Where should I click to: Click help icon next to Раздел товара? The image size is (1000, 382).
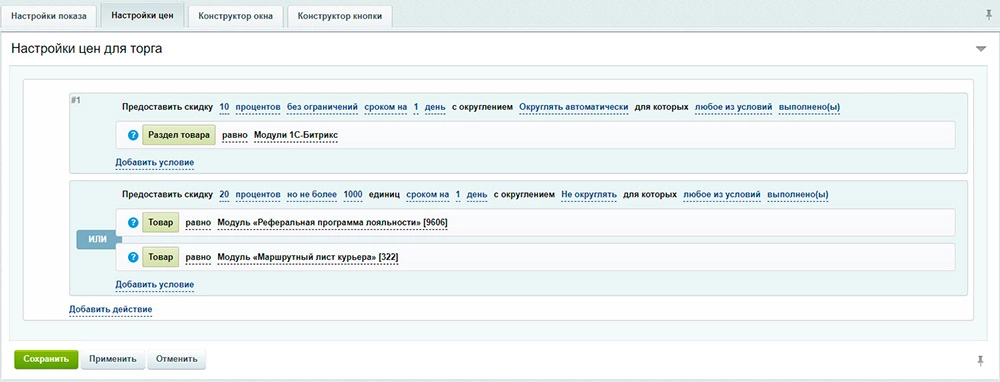pyautogui.click(x=133, y=135)
